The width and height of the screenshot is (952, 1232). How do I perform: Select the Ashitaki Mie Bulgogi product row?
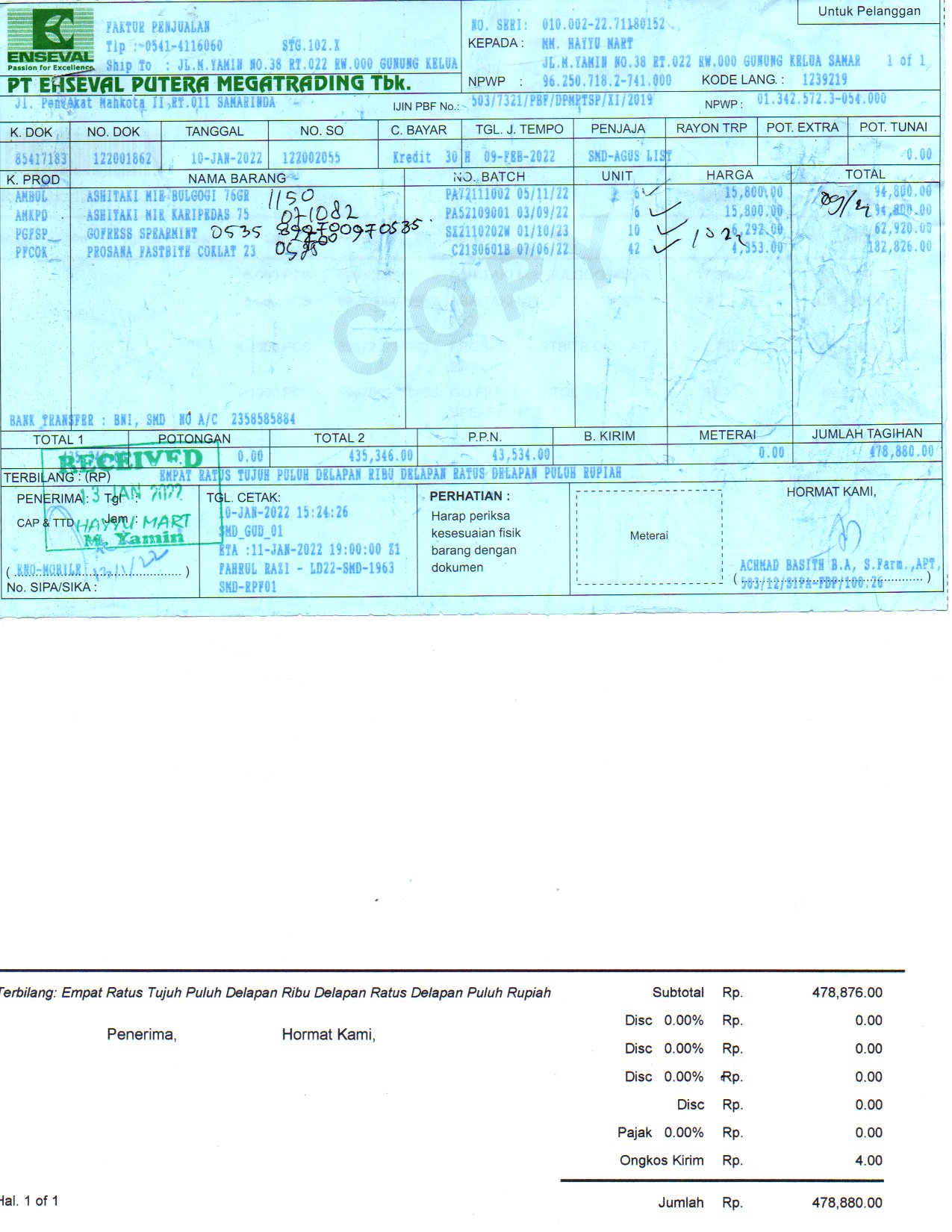[x=168, y=196]
